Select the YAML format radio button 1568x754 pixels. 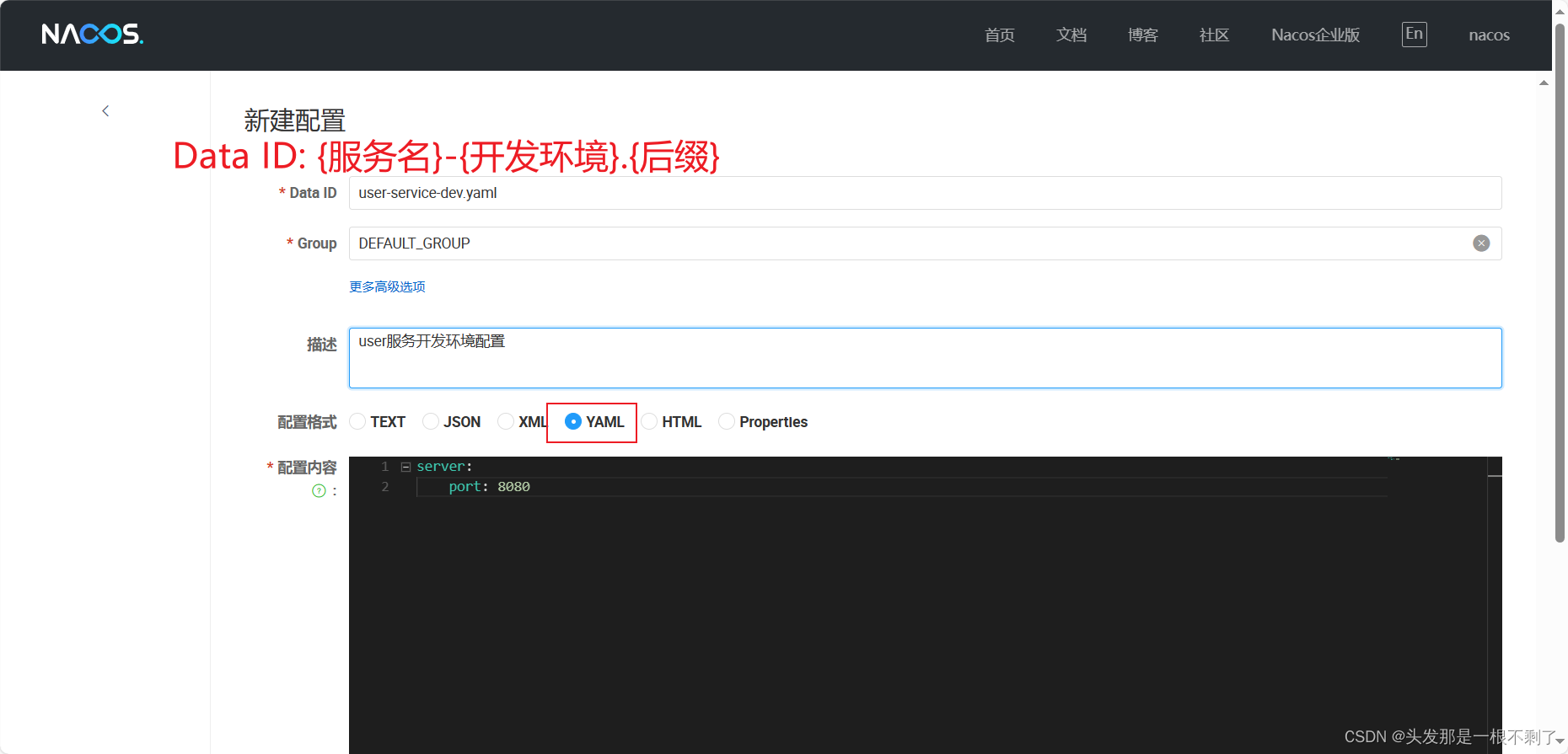(x=573, y=421)
